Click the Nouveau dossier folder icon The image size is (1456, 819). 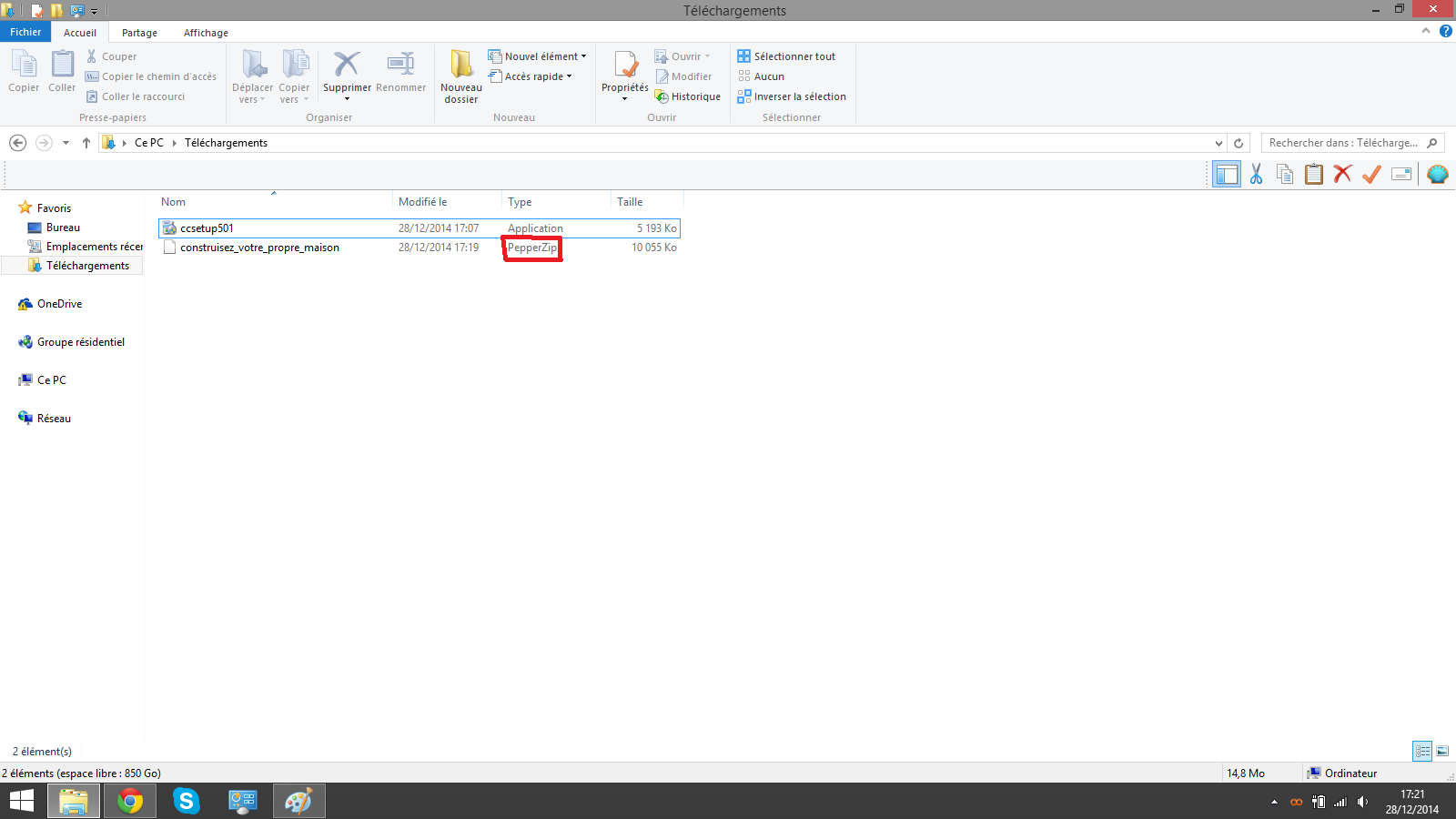461,66
